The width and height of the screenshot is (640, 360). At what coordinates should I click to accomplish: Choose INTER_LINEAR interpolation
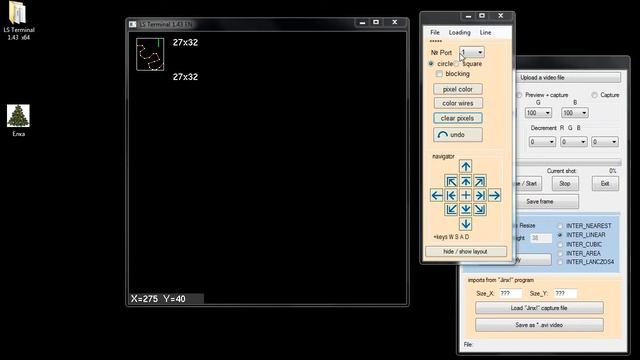point(560,235)
